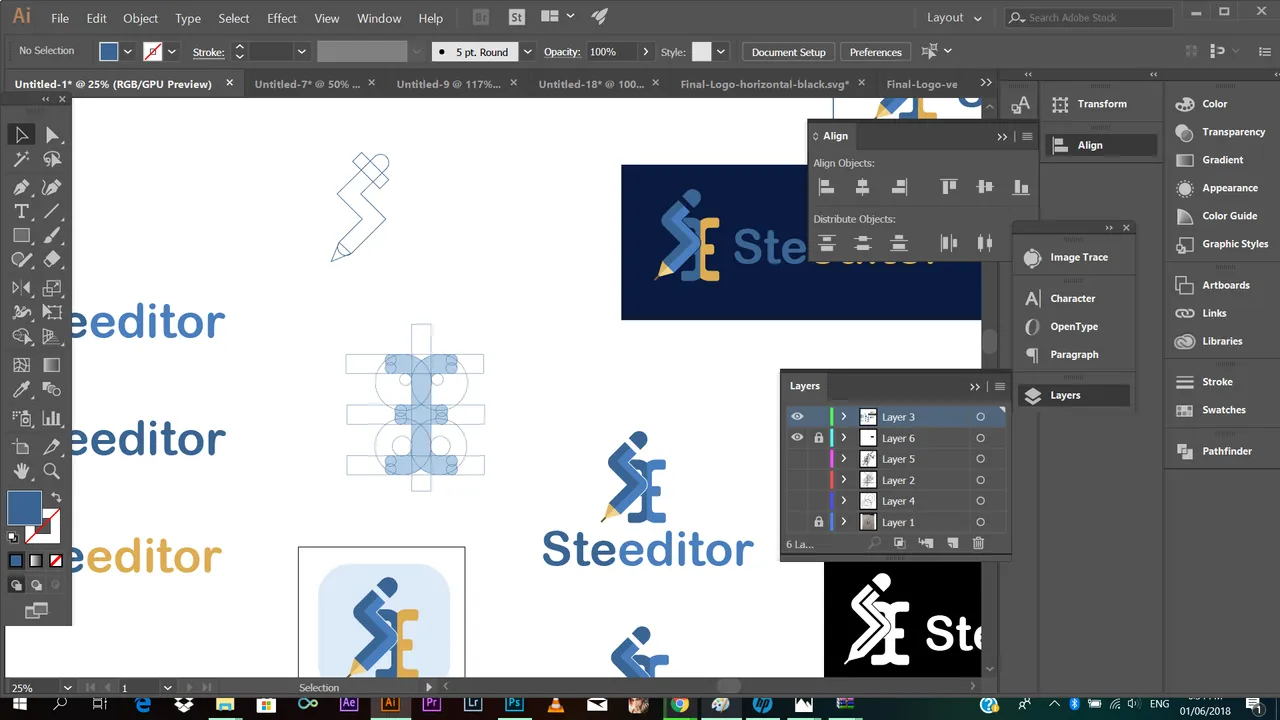Show Layer 5 visibility box
This screenshot has height=720, width=1280.
coord(797,459)
